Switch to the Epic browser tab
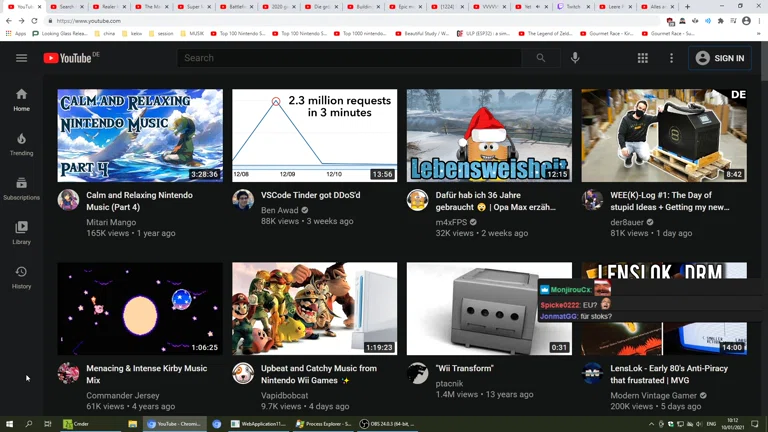Screen dimensions: 768x432 tap(405, 7)
